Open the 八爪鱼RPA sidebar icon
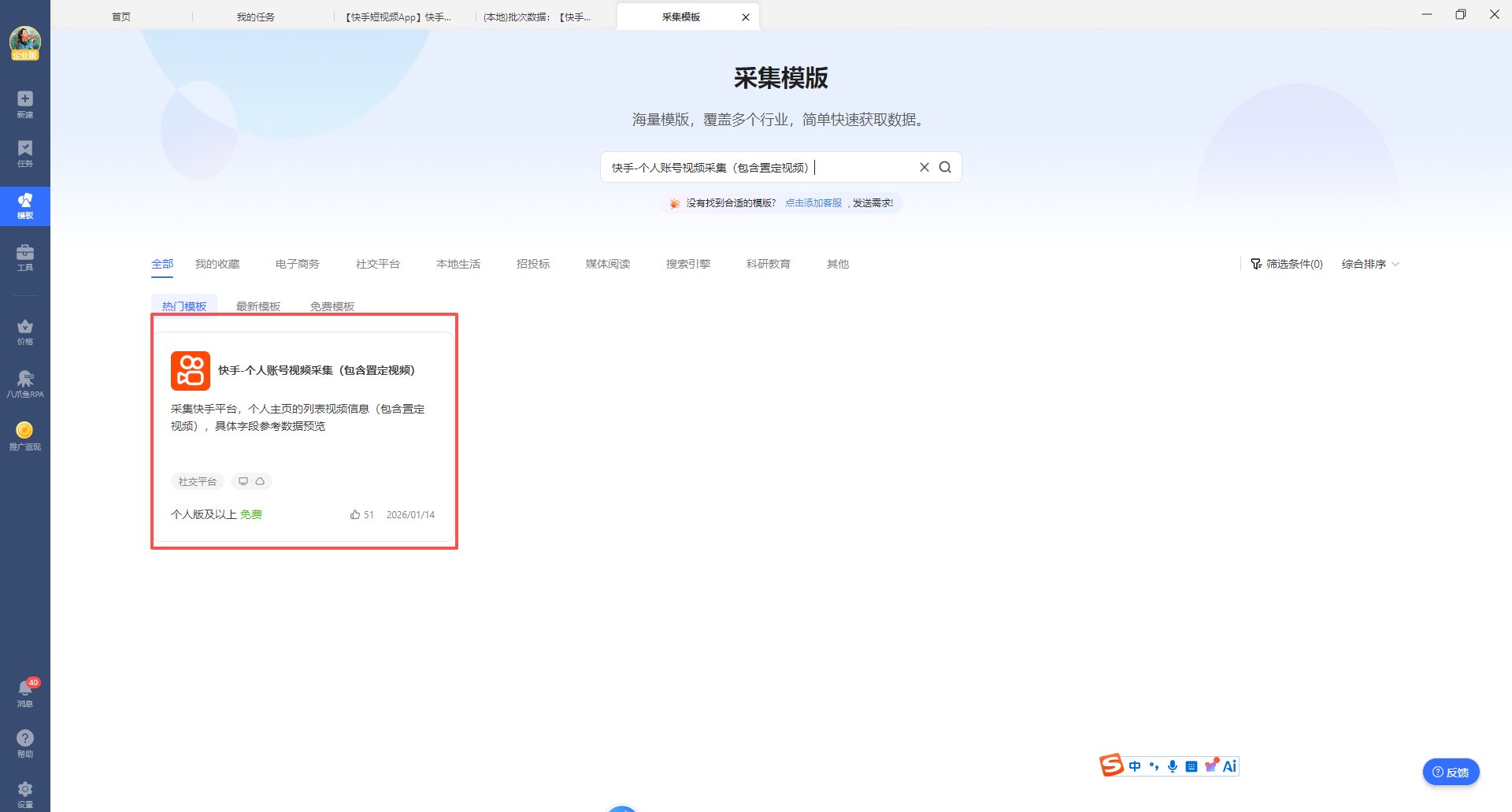 point(25,384)
